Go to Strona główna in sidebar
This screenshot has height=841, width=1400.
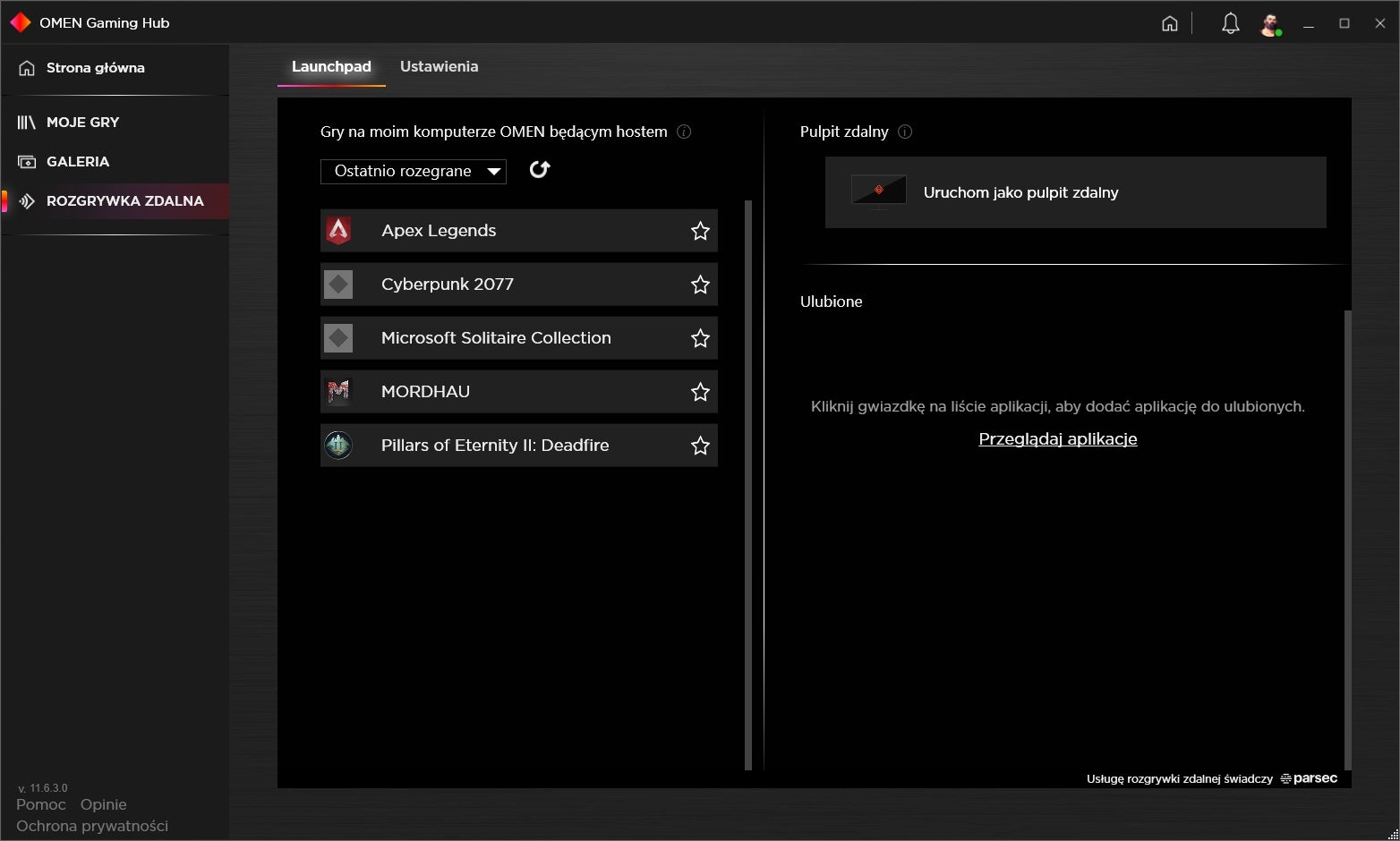[115, 68]
